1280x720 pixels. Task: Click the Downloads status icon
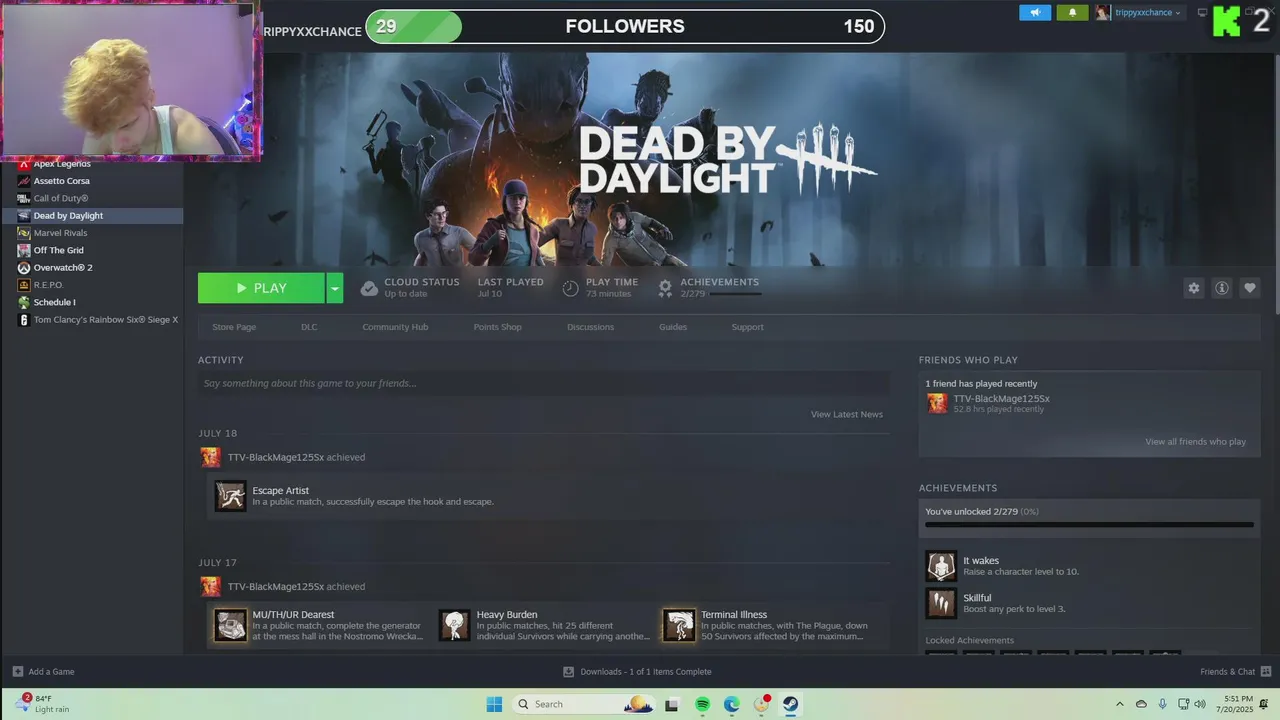(568, 671)
